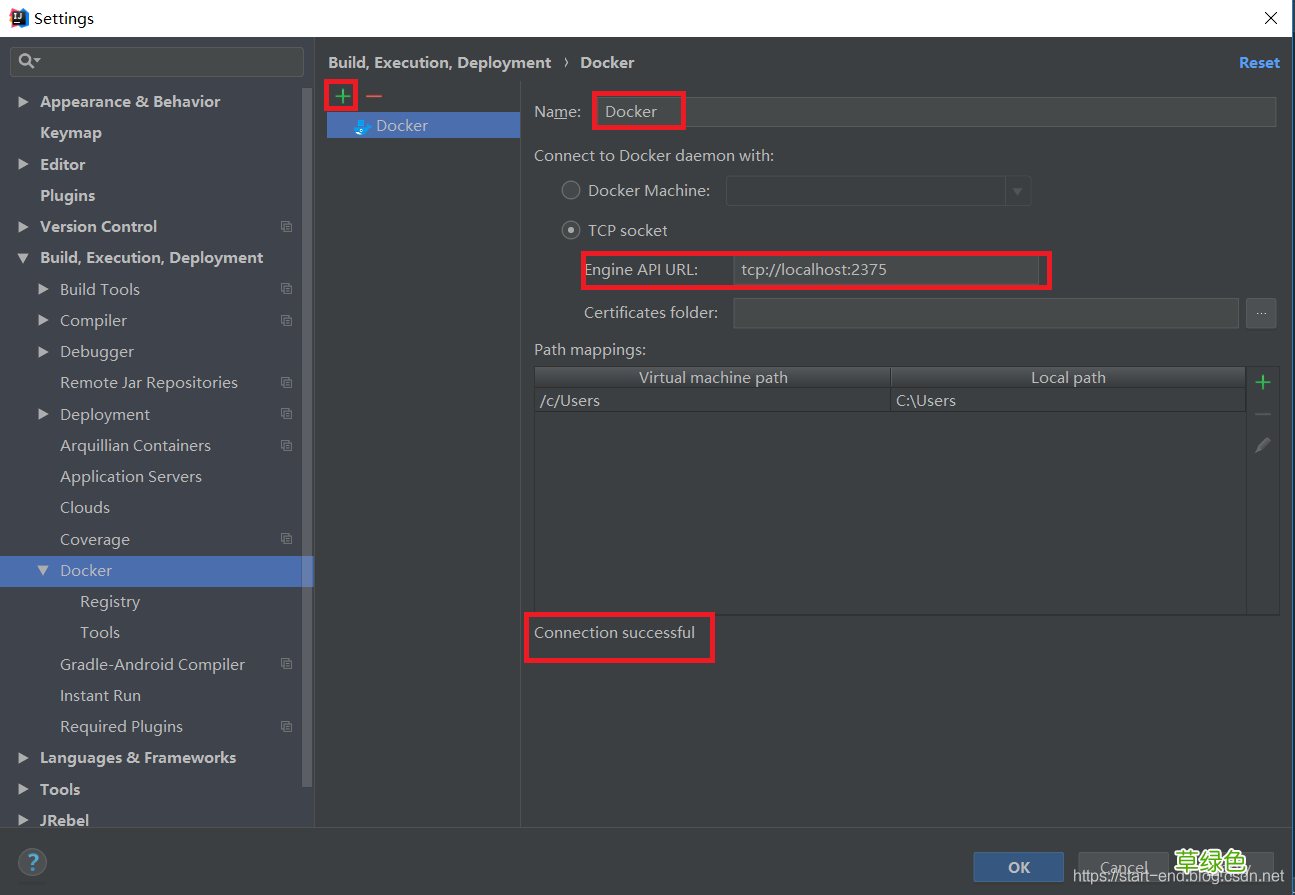This screenshot has width=1295, height=895.
Task: Remove the selected path mapping with minus
Action: tap(1263, 414)
